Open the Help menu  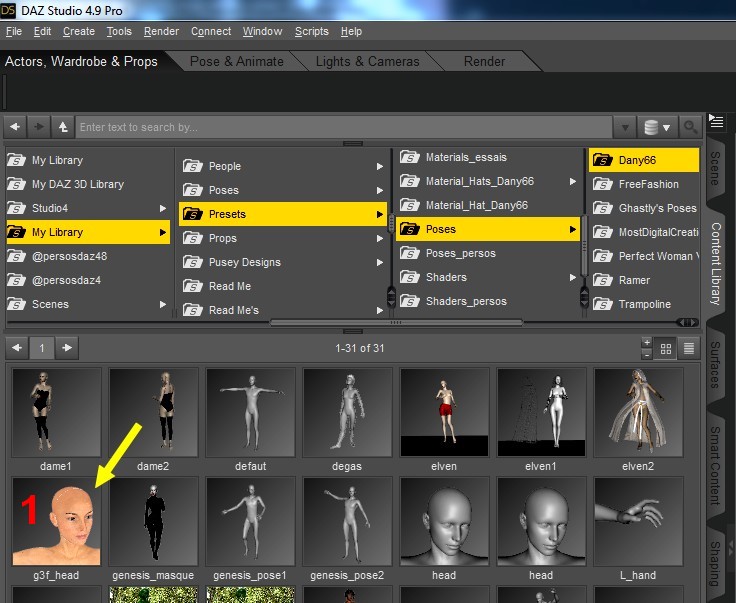(351, 31)
